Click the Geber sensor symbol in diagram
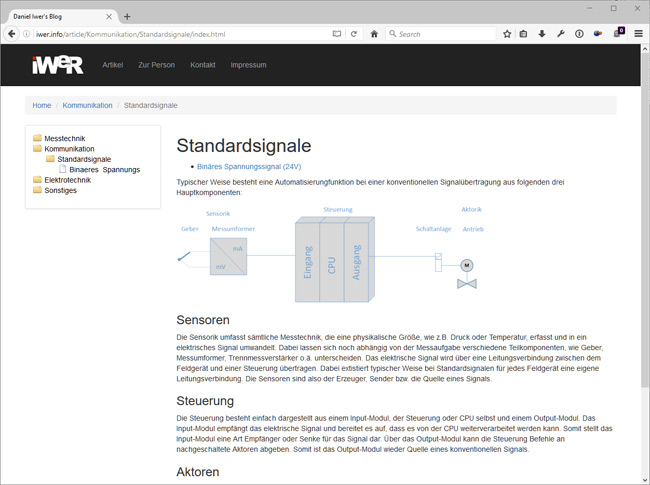This screenshot has width=650, height=485. tap(184, 257)
